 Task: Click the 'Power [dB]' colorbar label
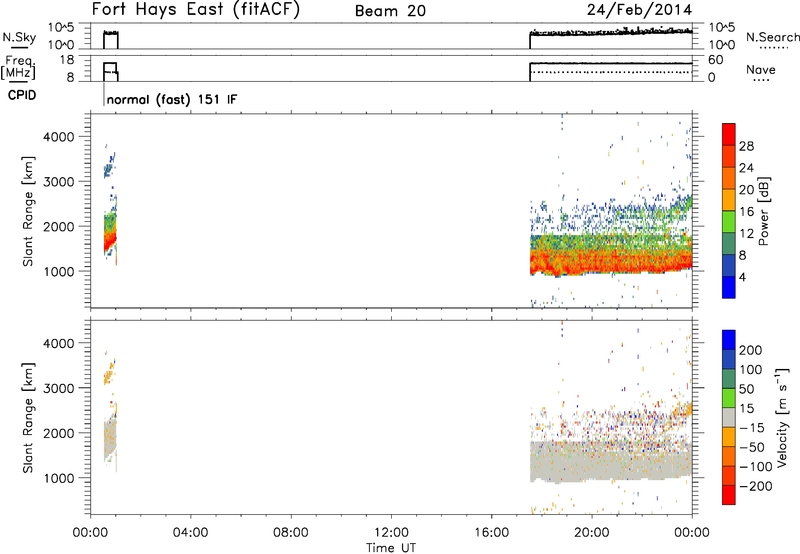[x=763, y=211]
